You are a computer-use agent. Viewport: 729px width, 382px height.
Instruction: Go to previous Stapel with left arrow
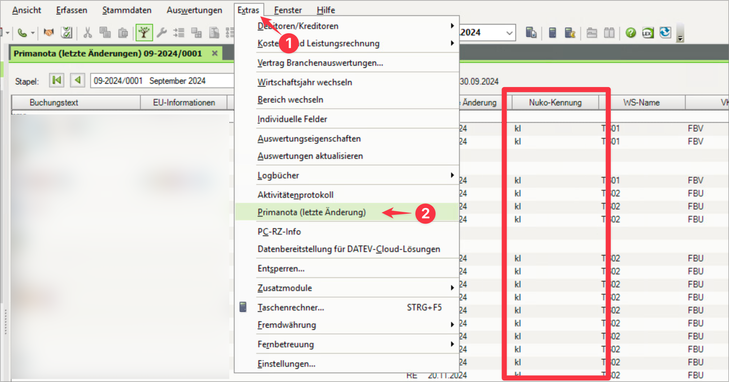[x=78, y=80]
